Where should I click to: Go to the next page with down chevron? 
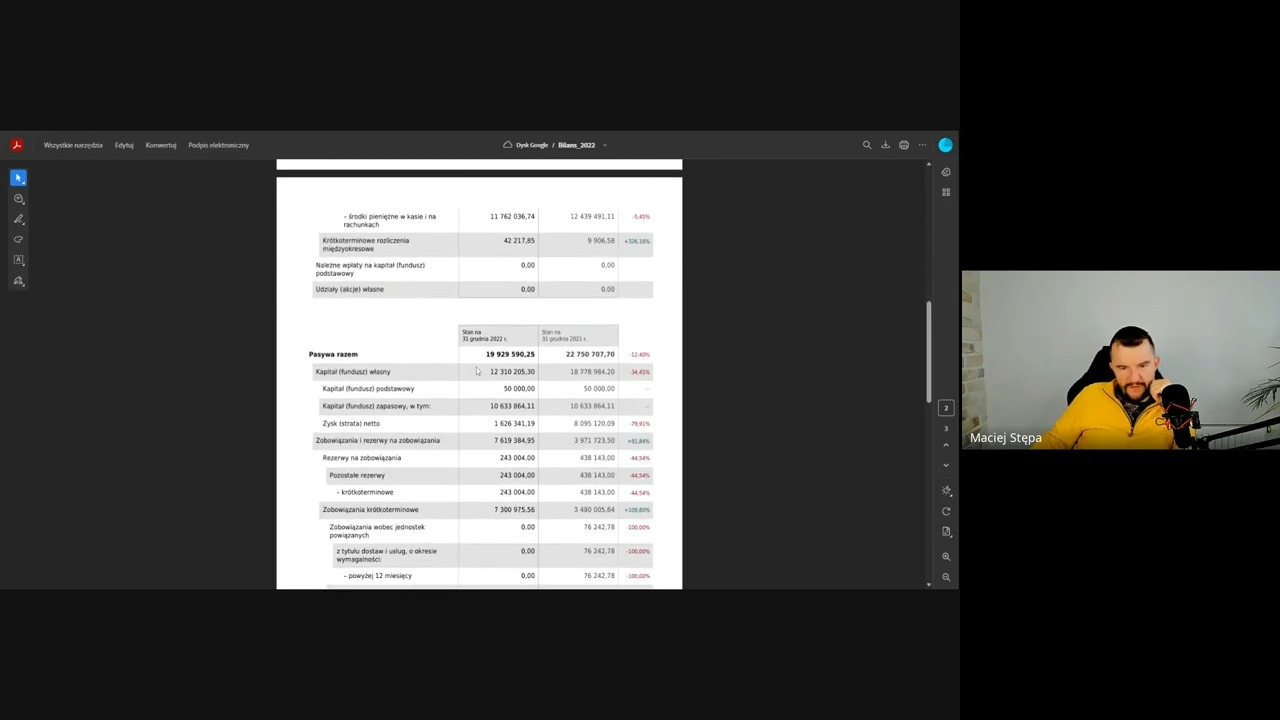click(946, 465)
